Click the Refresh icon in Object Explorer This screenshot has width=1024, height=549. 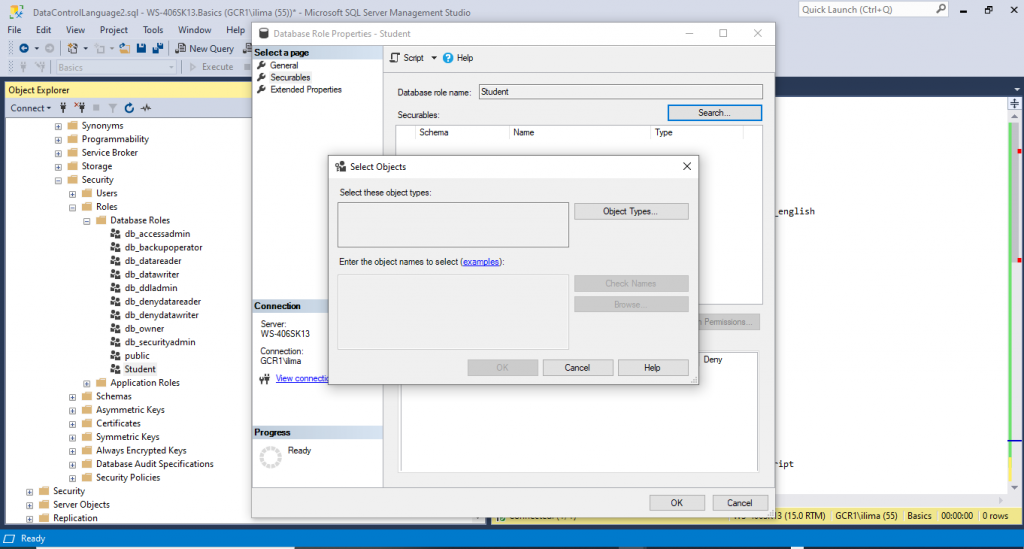(129, 108)
